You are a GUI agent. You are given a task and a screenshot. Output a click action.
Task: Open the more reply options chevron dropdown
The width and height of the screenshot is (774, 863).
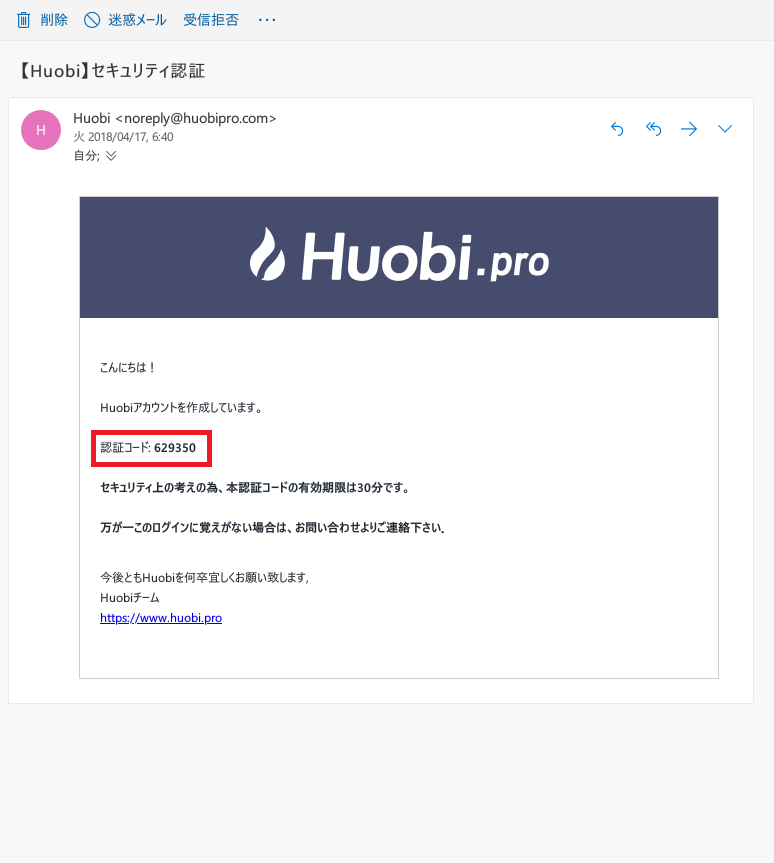(725, 129)
